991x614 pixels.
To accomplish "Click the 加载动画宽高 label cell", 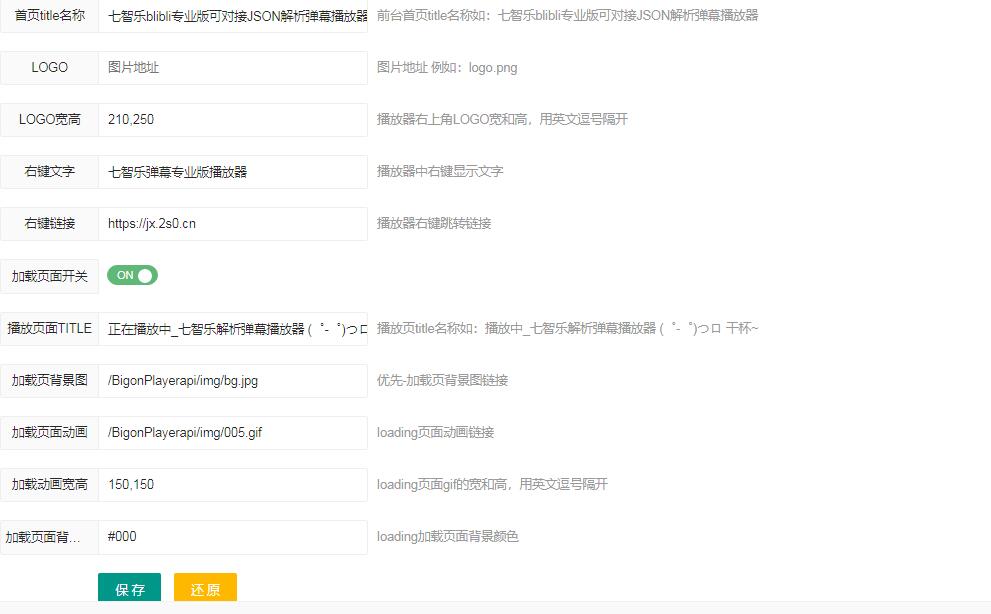I will (50, 485).
